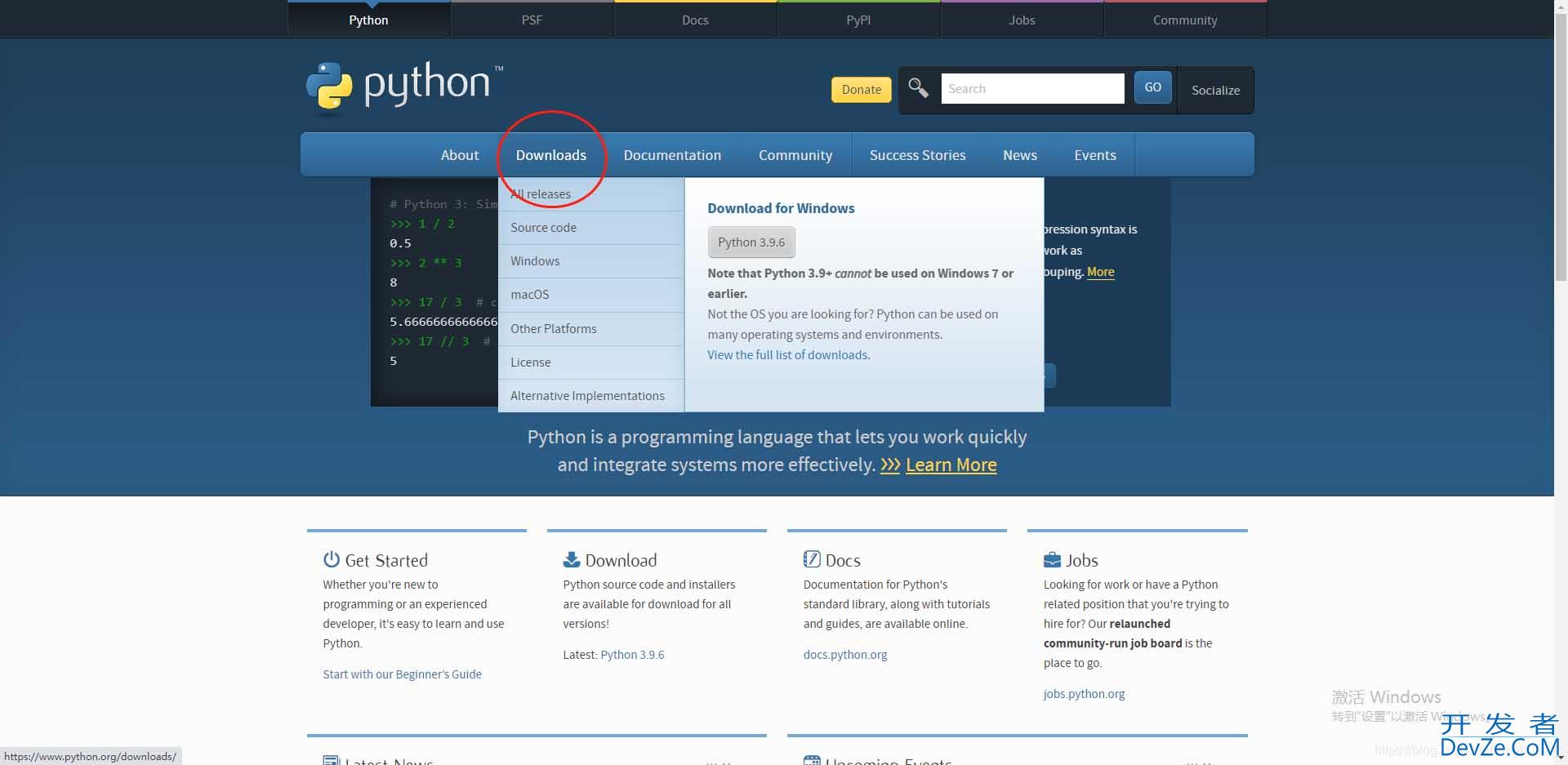Click the Download section arrow icon
1568x765 pixels.
tap(571, 559)
